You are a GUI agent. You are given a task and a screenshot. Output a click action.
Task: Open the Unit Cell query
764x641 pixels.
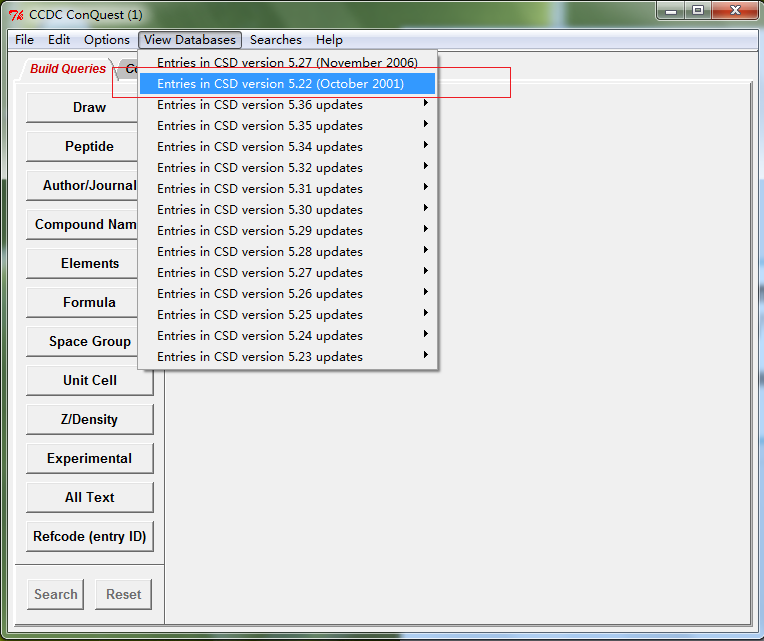click(90, 380)
